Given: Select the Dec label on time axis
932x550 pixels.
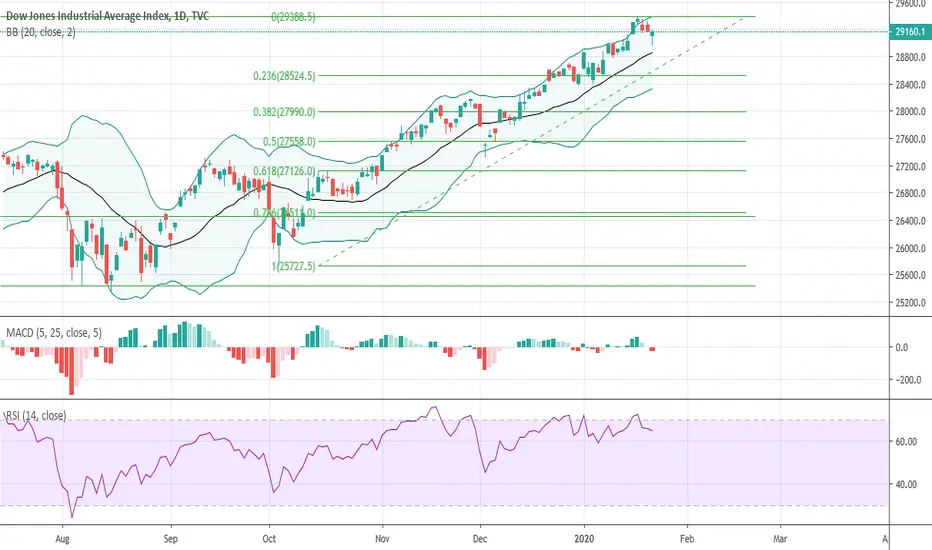Looking at the screenshot, I should [480, 539].
